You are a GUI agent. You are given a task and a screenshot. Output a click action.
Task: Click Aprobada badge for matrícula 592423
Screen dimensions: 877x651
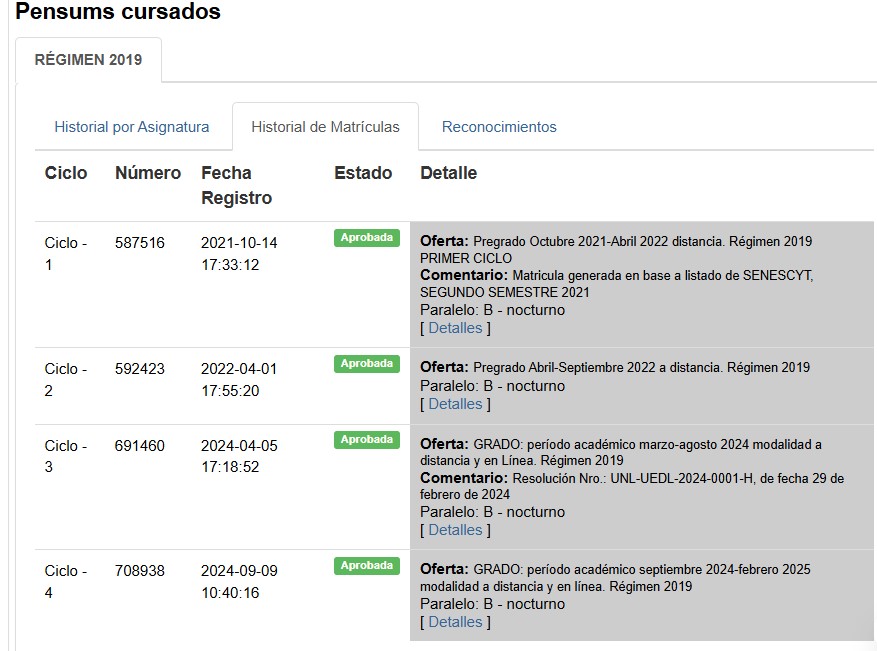pyautogui.click(x=366, y=364)
